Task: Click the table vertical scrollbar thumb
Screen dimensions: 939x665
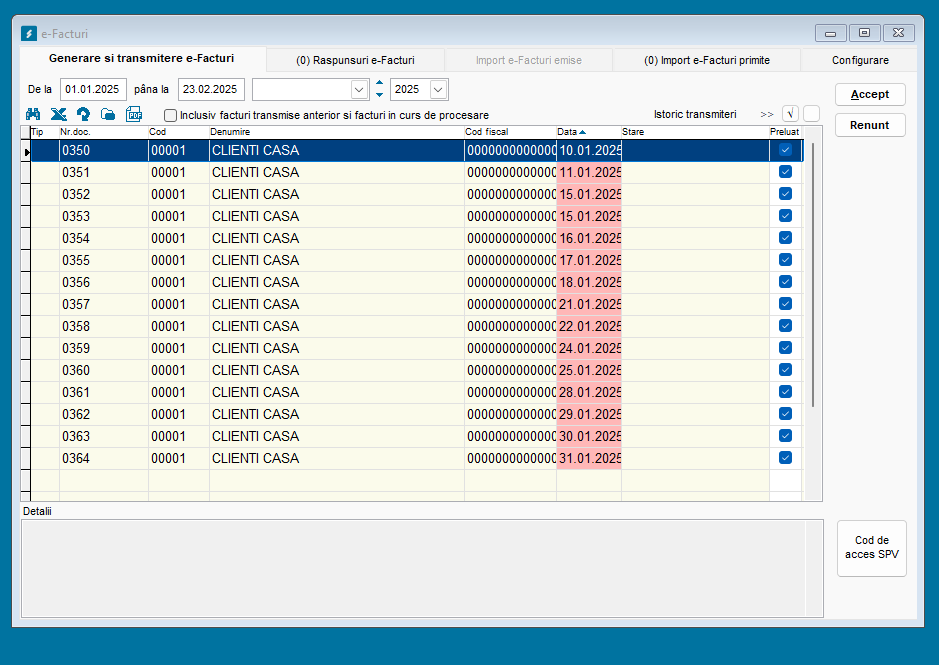Action: coord(813,275)
